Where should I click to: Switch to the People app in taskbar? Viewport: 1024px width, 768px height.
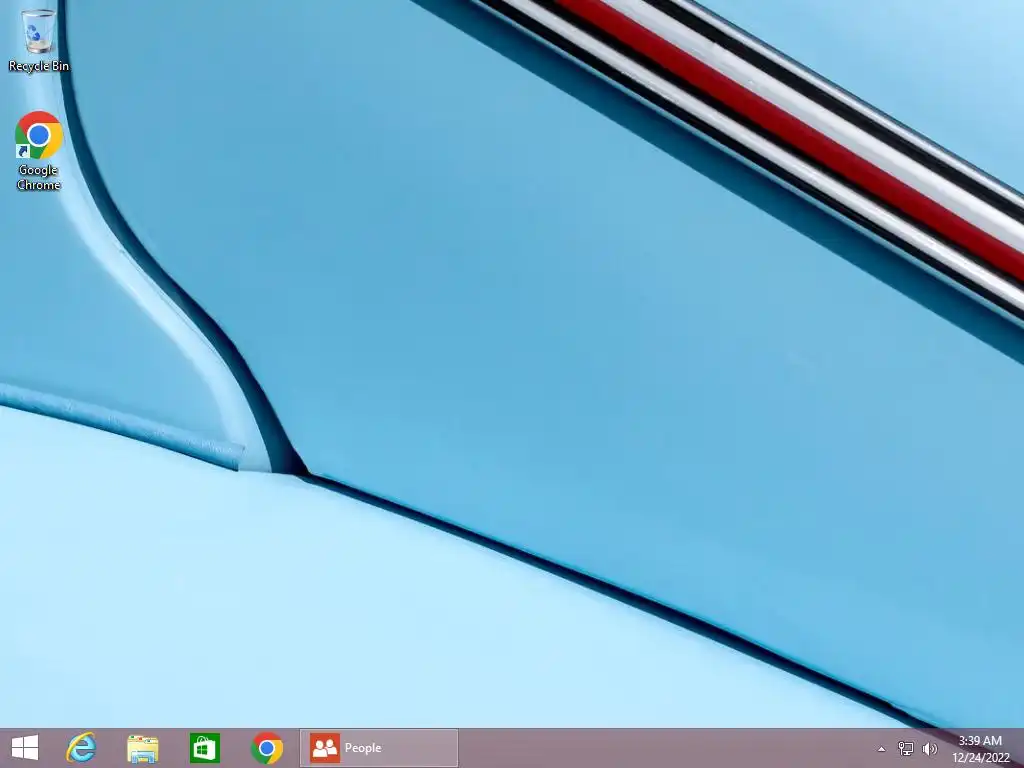click(x=379, y=748)
